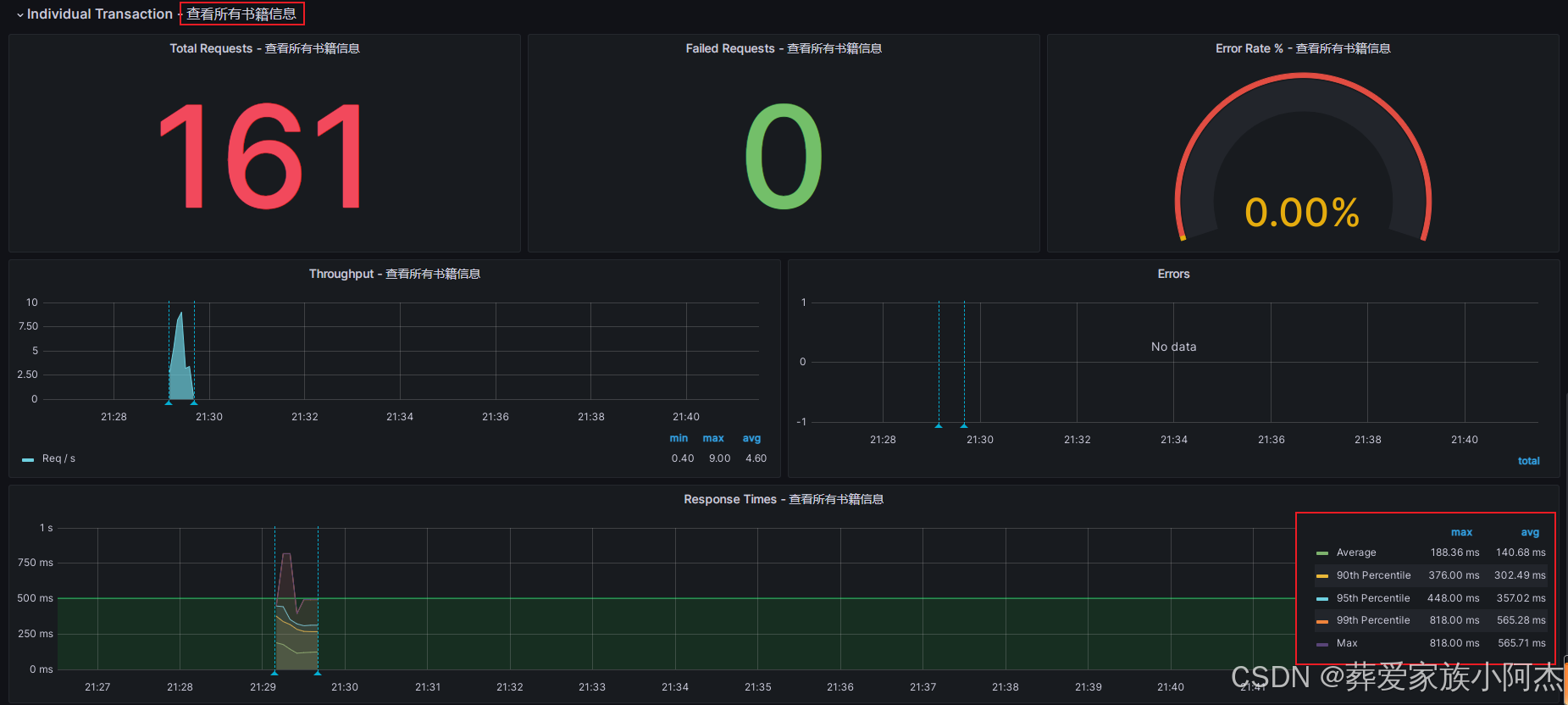Toggle the 95th Percentile series in legend
This screenshot has width=1568, height=705.
pyautogui.click(x=1373, y=598)
